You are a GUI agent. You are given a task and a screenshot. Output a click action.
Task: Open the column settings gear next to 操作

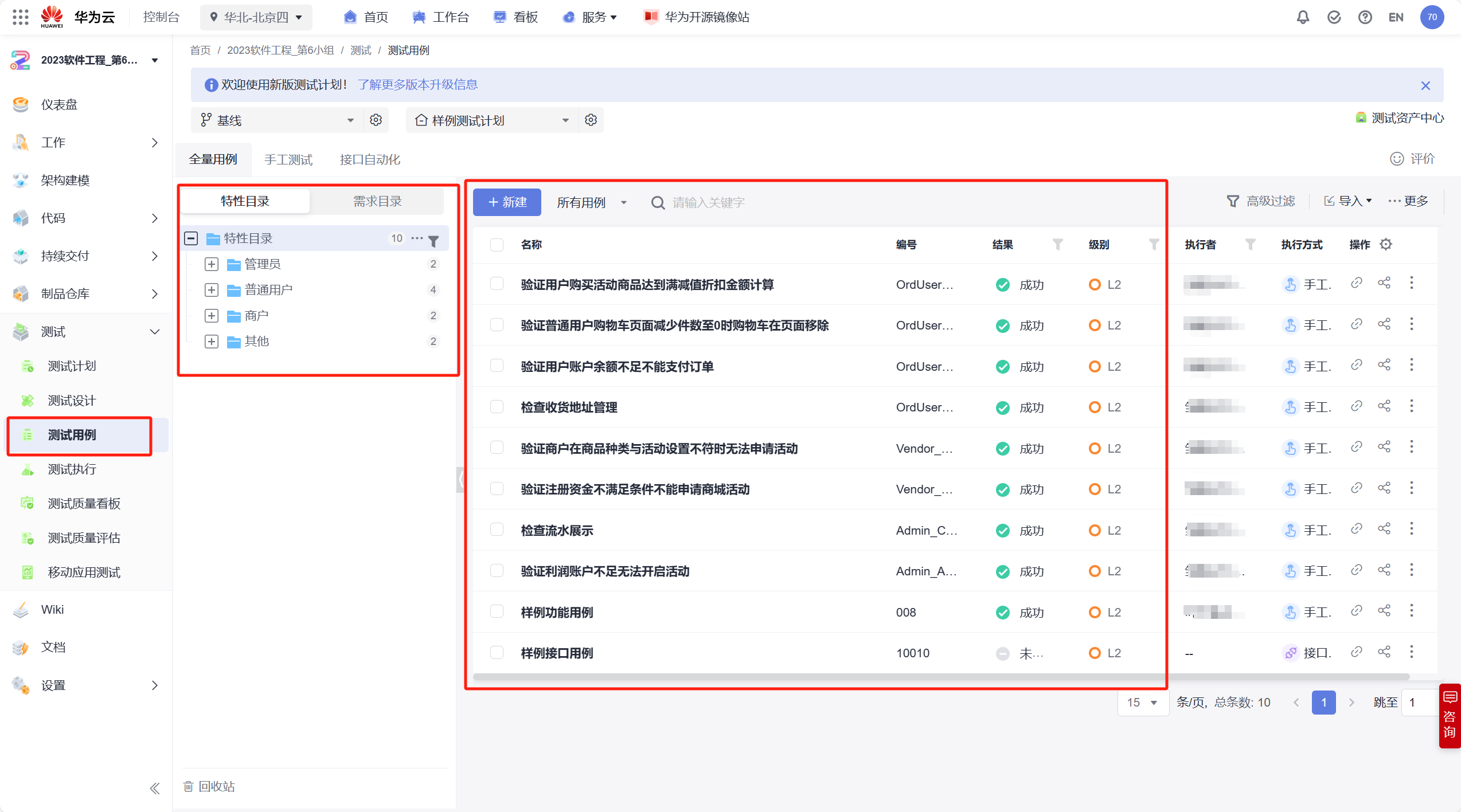[x=1386, y=245]
